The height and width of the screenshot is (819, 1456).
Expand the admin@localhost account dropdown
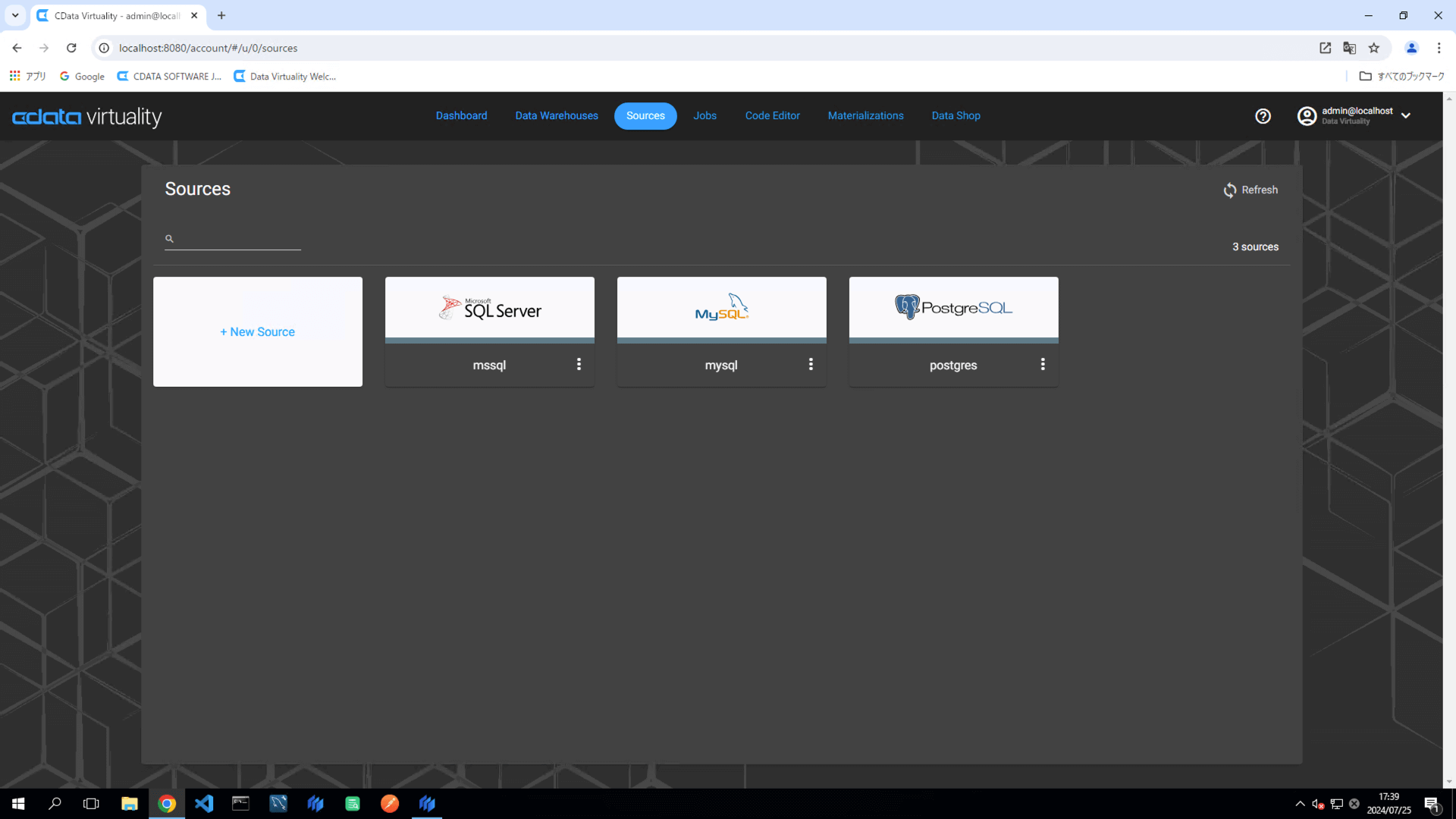(x=1407, y=116)
